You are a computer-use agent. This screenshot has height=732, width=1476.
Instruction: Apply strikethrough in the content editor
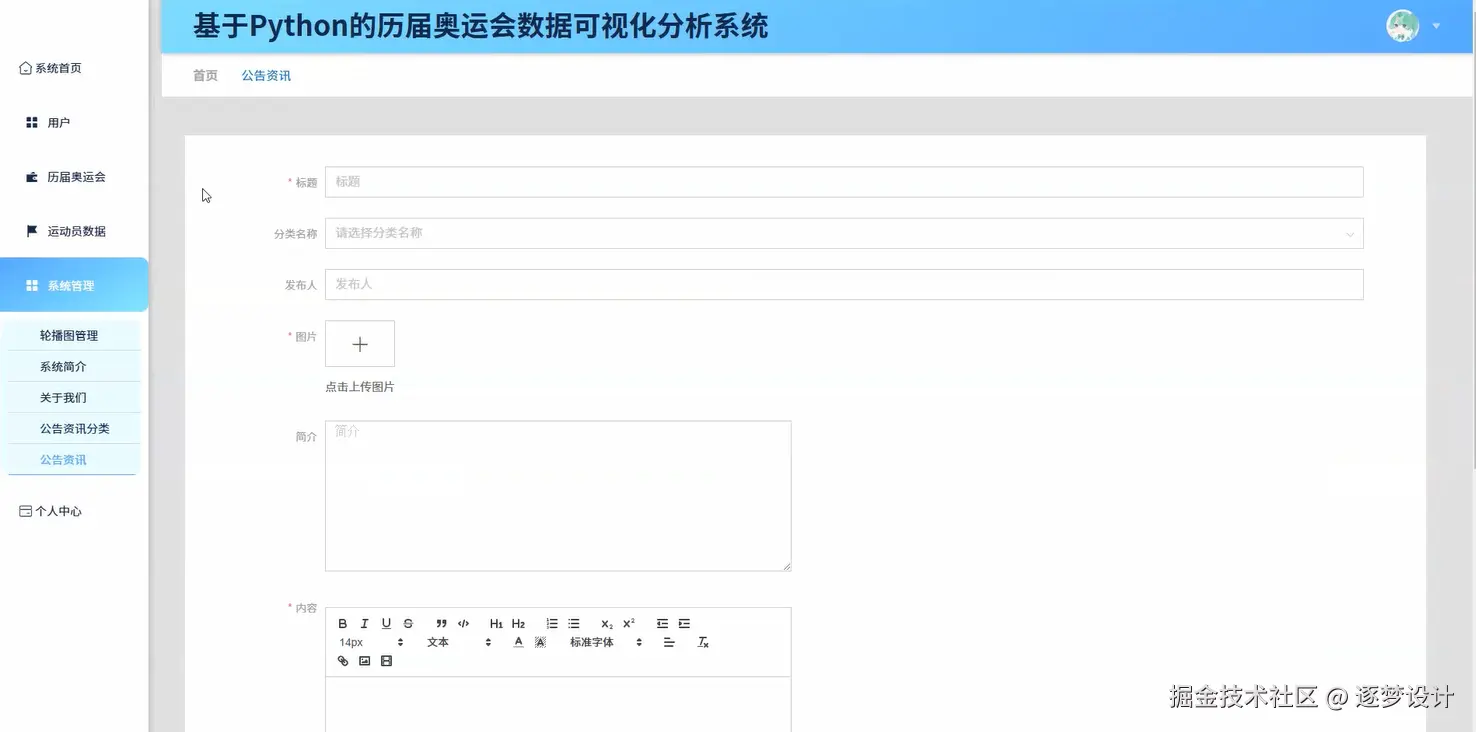[x=407, y=623]
